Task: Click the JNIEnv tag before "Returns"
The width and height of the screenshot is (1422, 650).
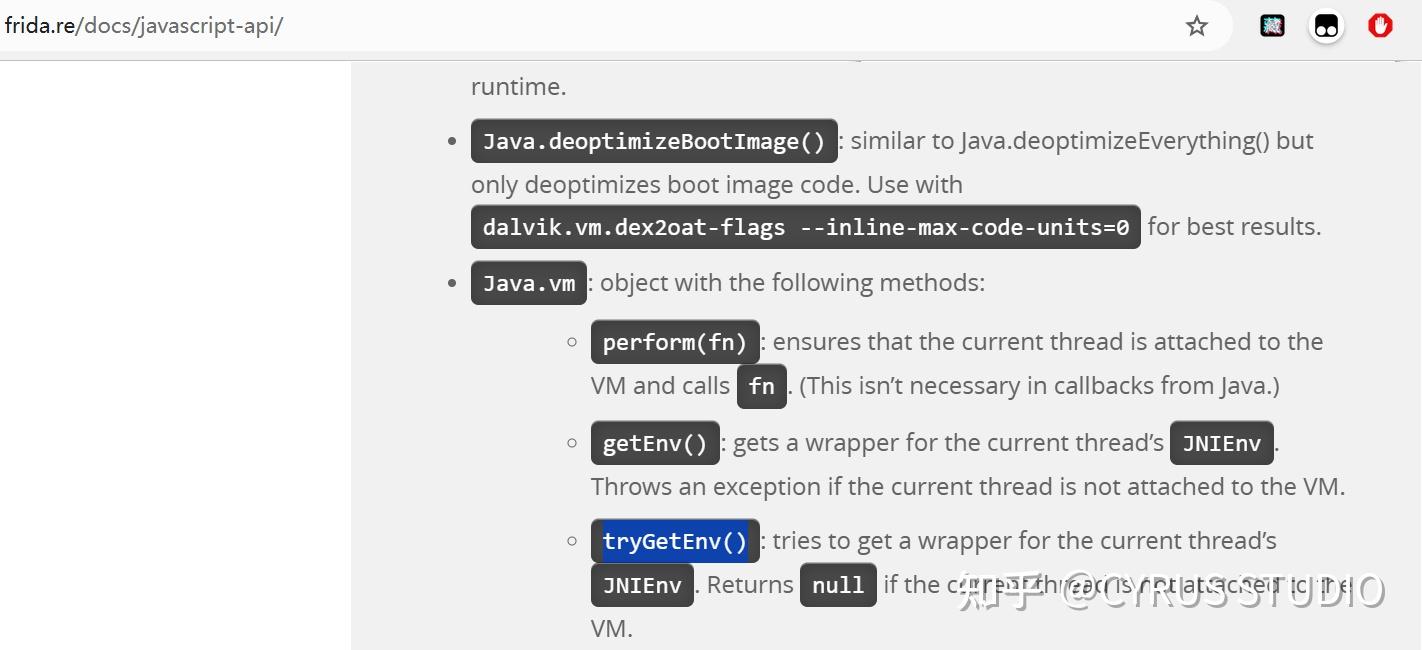Action: tap(641, 585)
